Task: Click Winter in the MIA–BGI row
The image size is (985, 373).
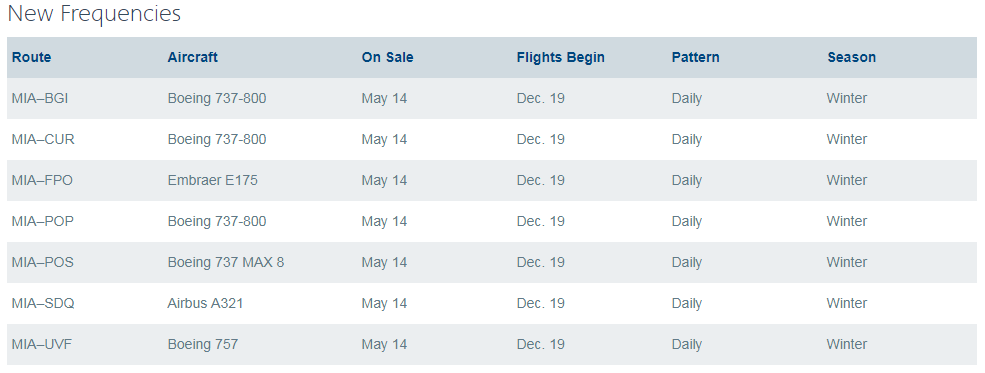Action: click(847, 99)
